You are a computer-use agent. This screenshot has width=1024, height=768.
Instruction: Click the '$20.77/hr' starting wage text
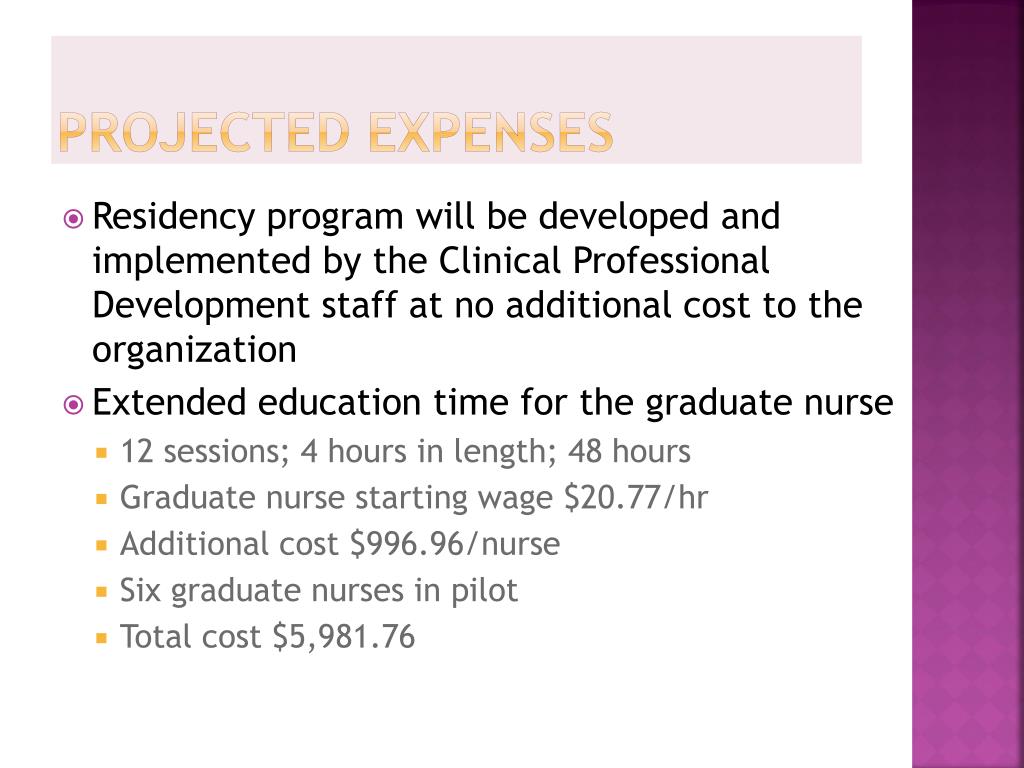pyautogui.click(x=636, y=498)
